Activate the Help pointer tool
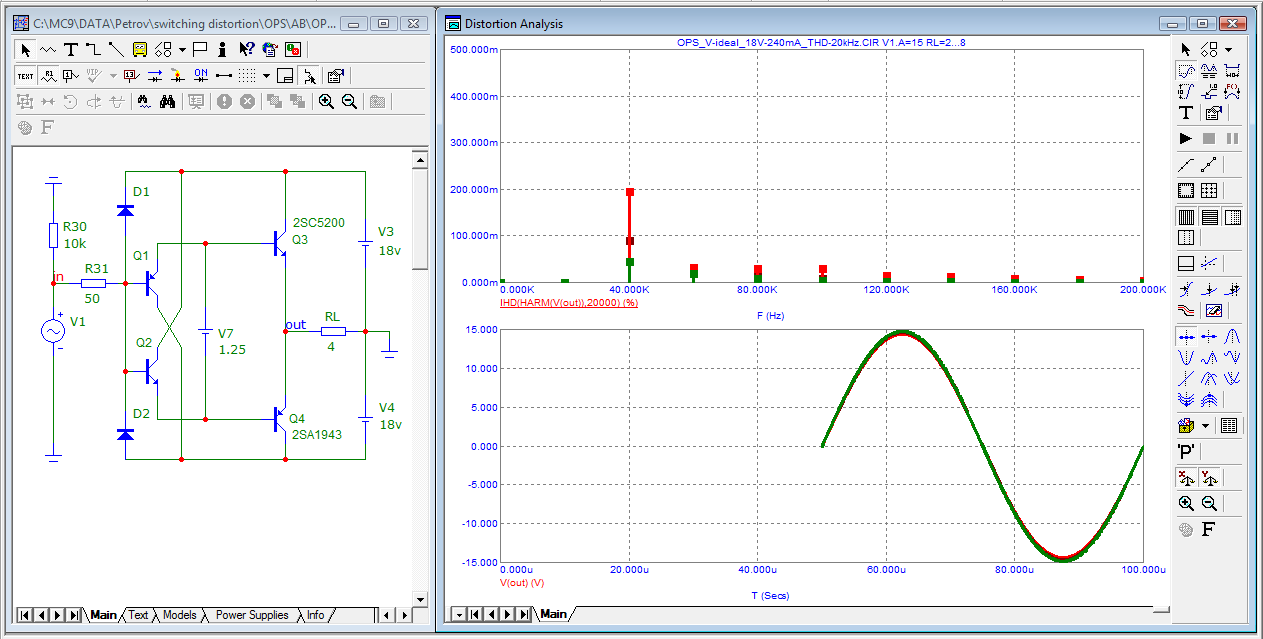Viewport: 1263px width, 639px height. click(x=246, y=49)
